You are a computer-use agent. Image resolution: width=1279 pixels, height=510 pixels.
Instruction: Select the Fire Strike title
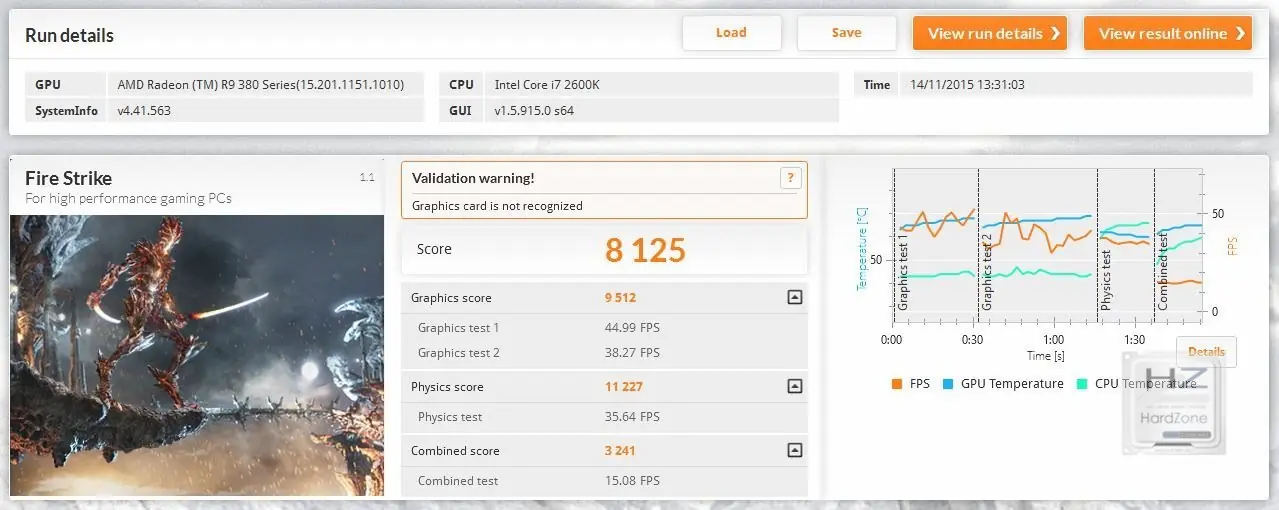[x=68, y=178]
